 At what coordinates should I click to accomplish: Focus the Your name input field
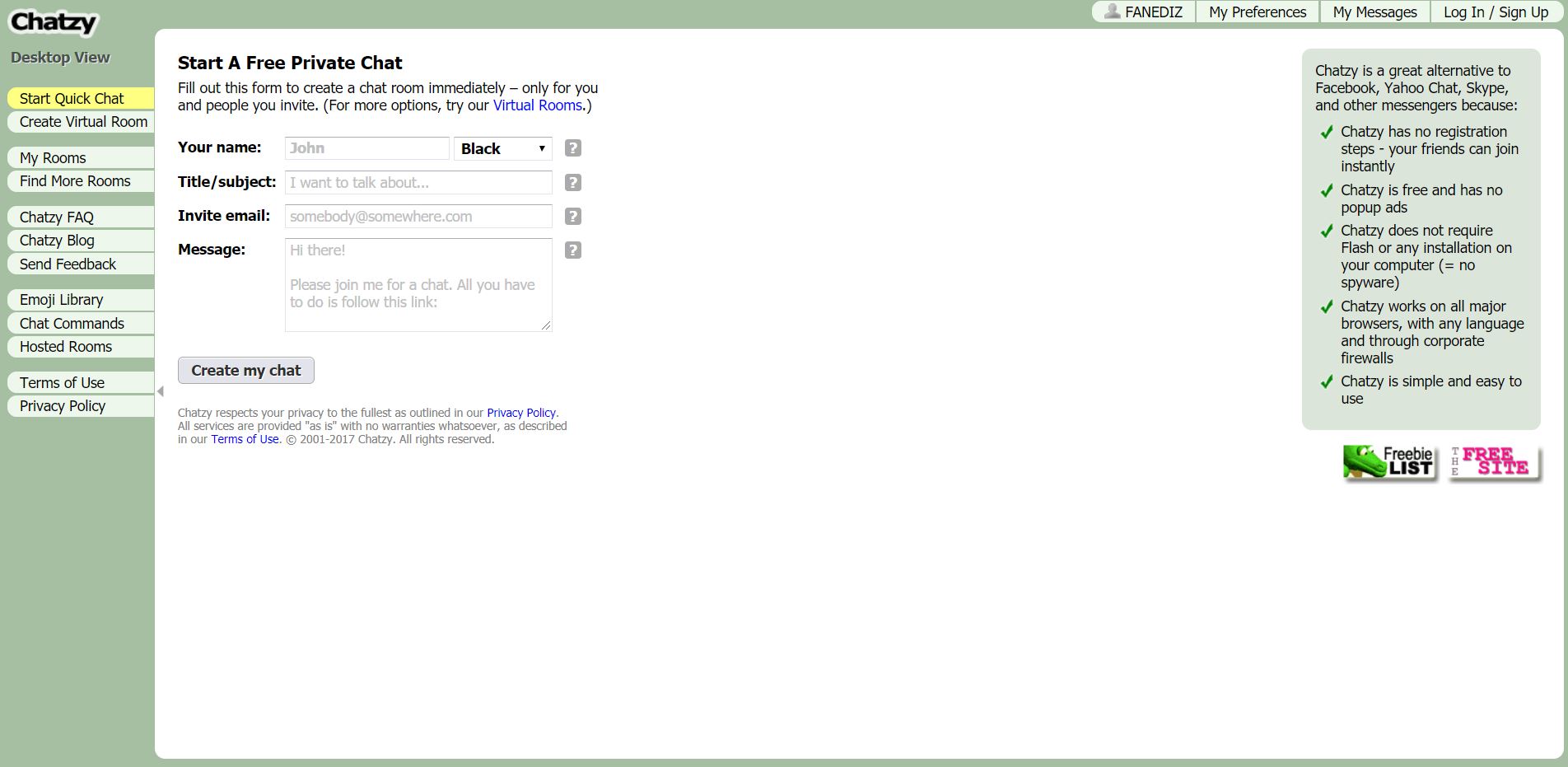[367, 148]
